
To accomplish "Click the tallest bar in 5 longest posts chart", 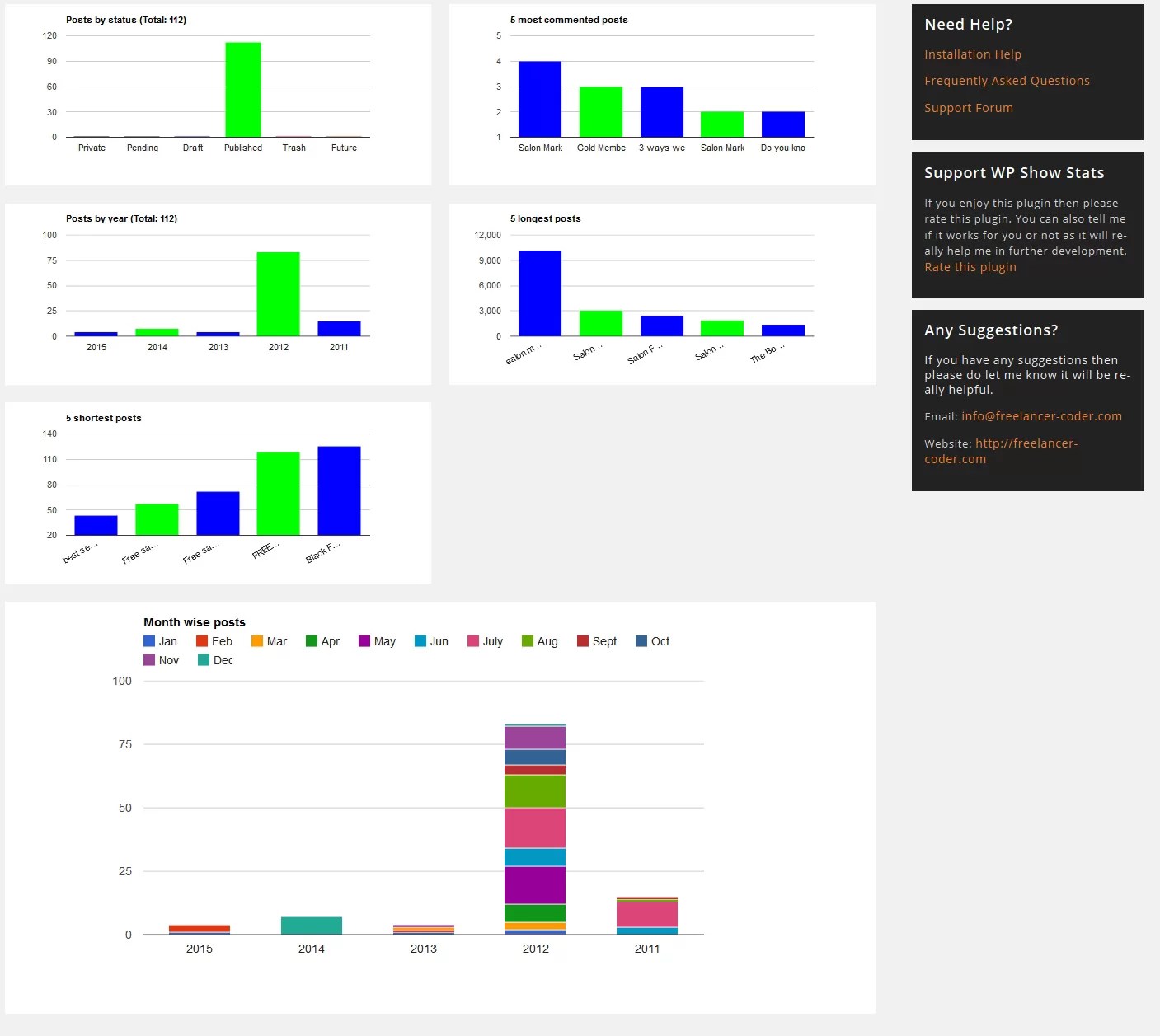I will 538,293.
